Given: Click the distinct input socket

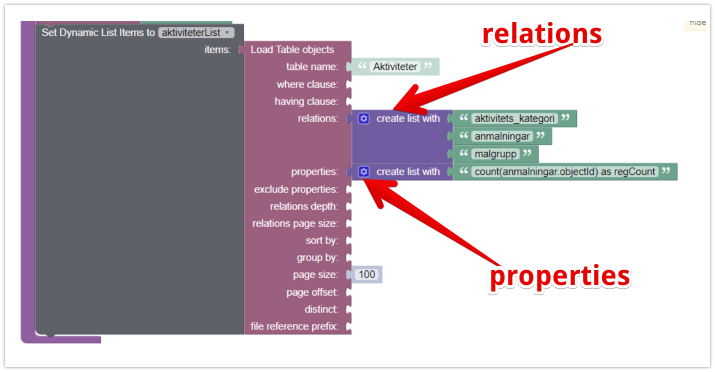Looking at the screenshot, I should (x=349, y=309).
